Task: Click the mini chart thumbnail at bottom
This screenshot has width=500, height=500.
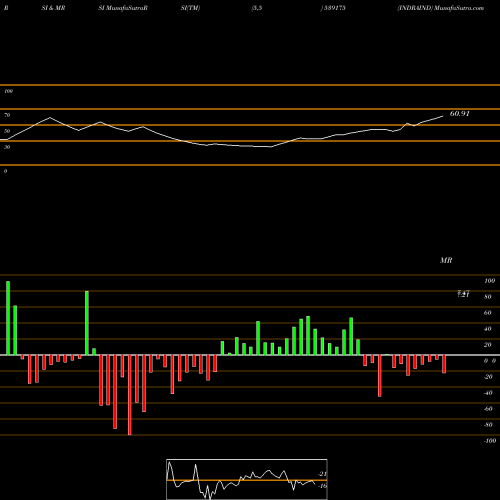Action: [247, 479]
